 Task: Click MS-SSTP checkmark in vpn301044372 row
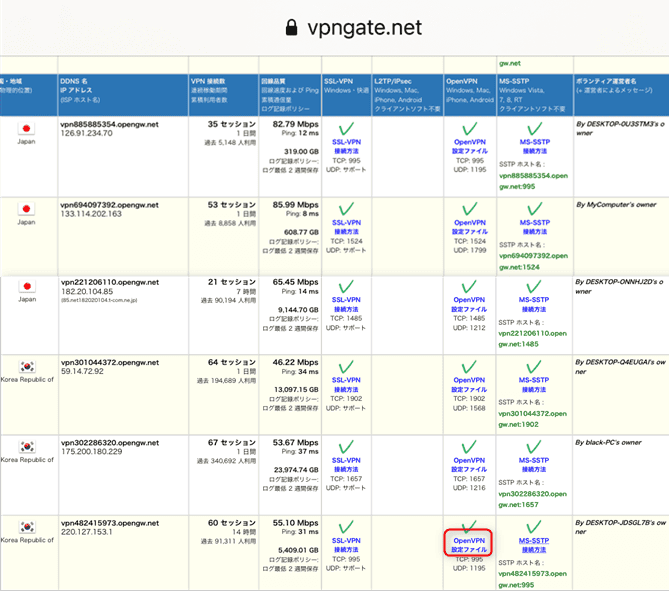click(534, 367)
